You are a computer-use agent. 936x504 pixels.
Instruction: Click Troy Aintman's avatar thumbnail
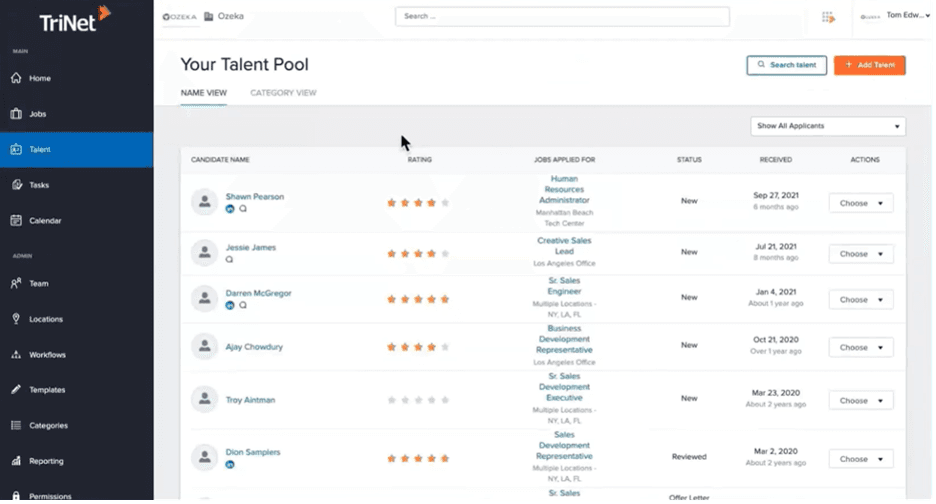tap(204, 400)
